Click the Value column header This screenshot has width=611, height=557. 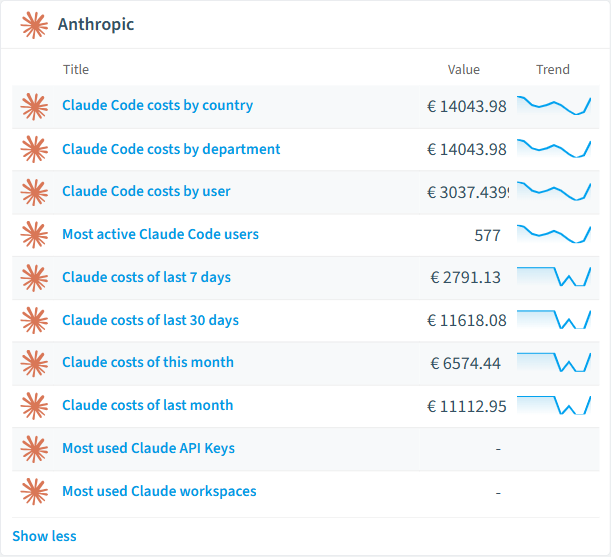point(463,69)
